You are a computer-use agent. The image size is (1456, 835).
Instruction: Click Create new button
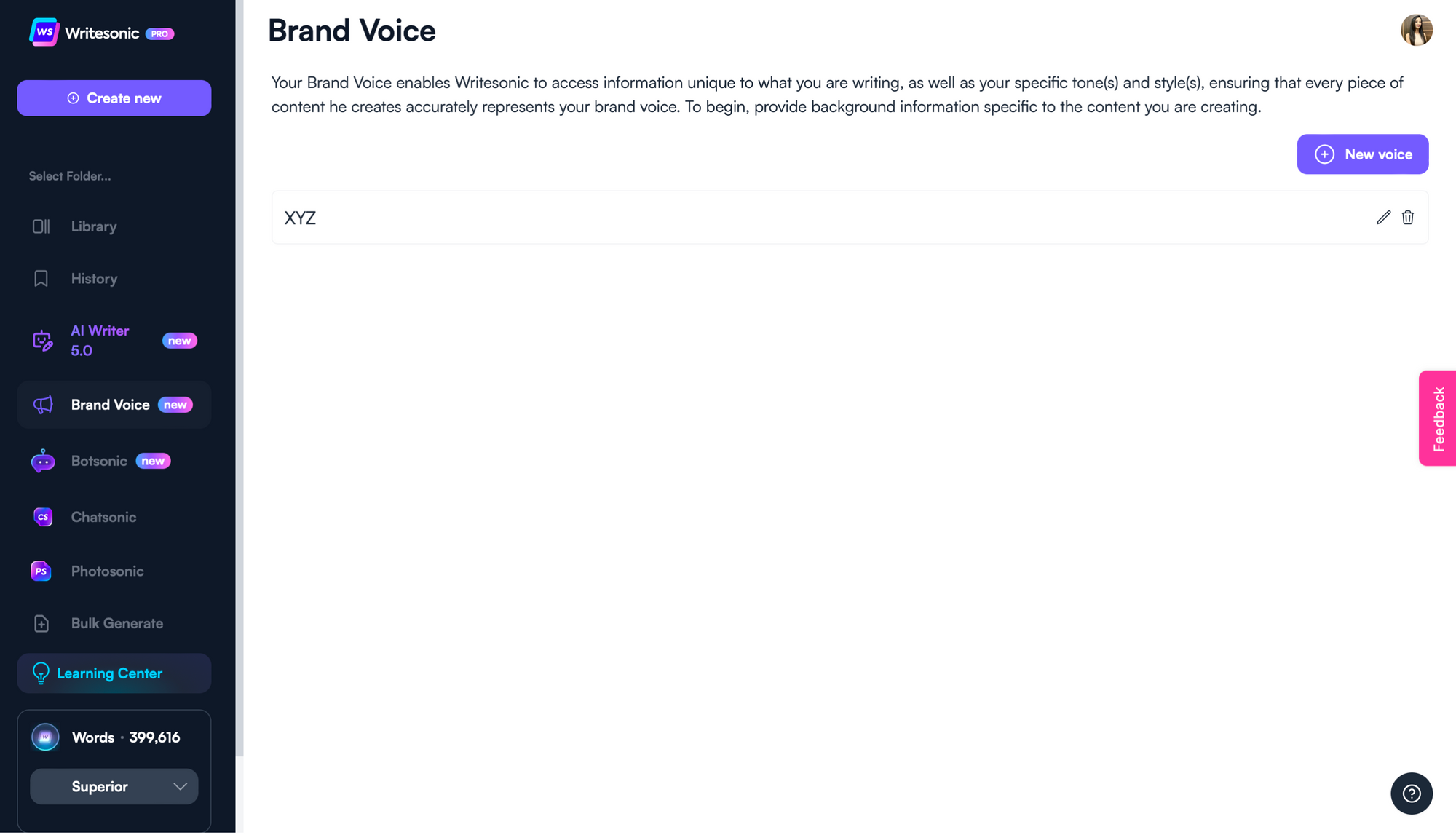[114, 98]
